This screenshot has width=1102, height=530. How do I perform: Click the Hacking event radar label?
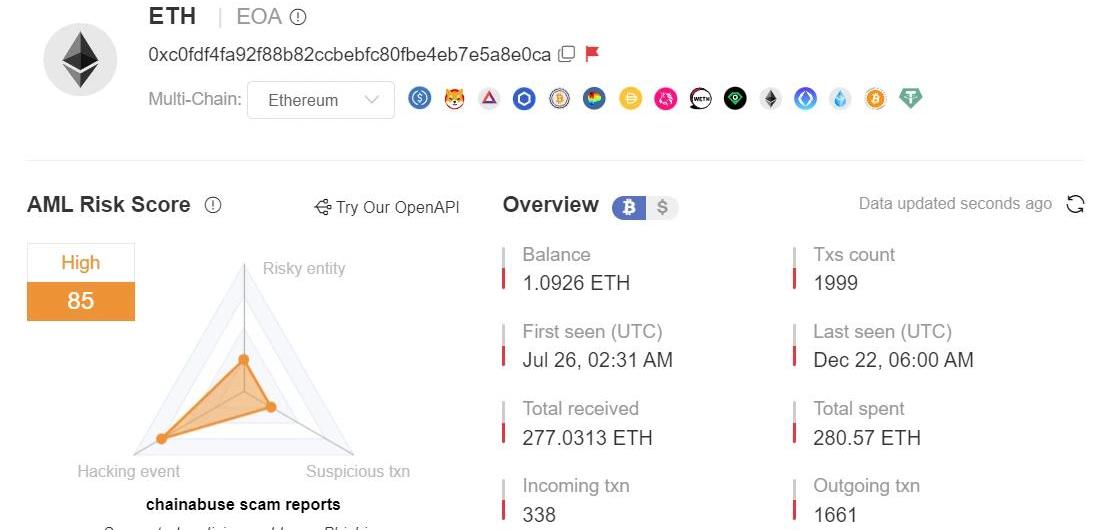(x=129, y=471)
